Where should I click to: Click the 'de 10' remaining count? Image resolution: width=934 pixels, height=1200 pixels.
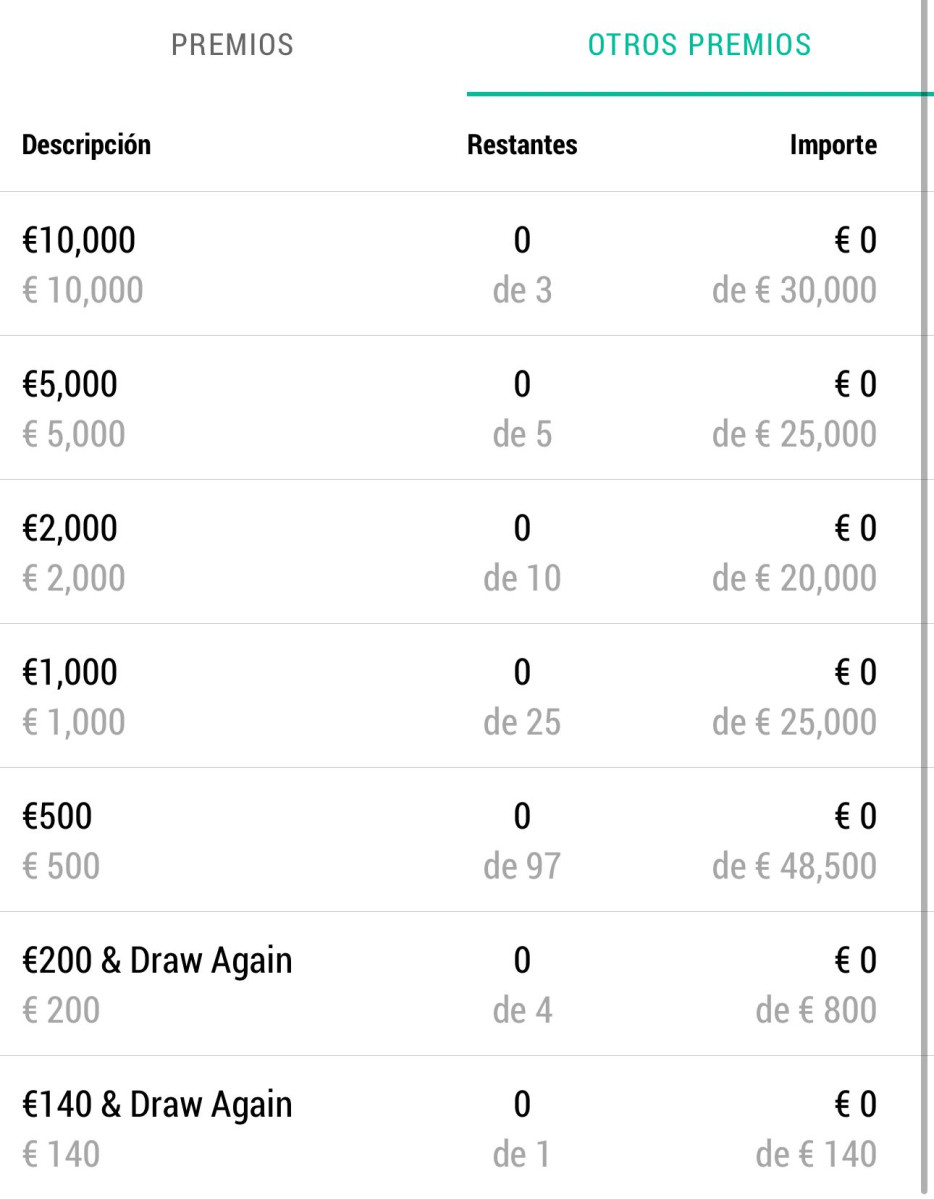point(522,578)
